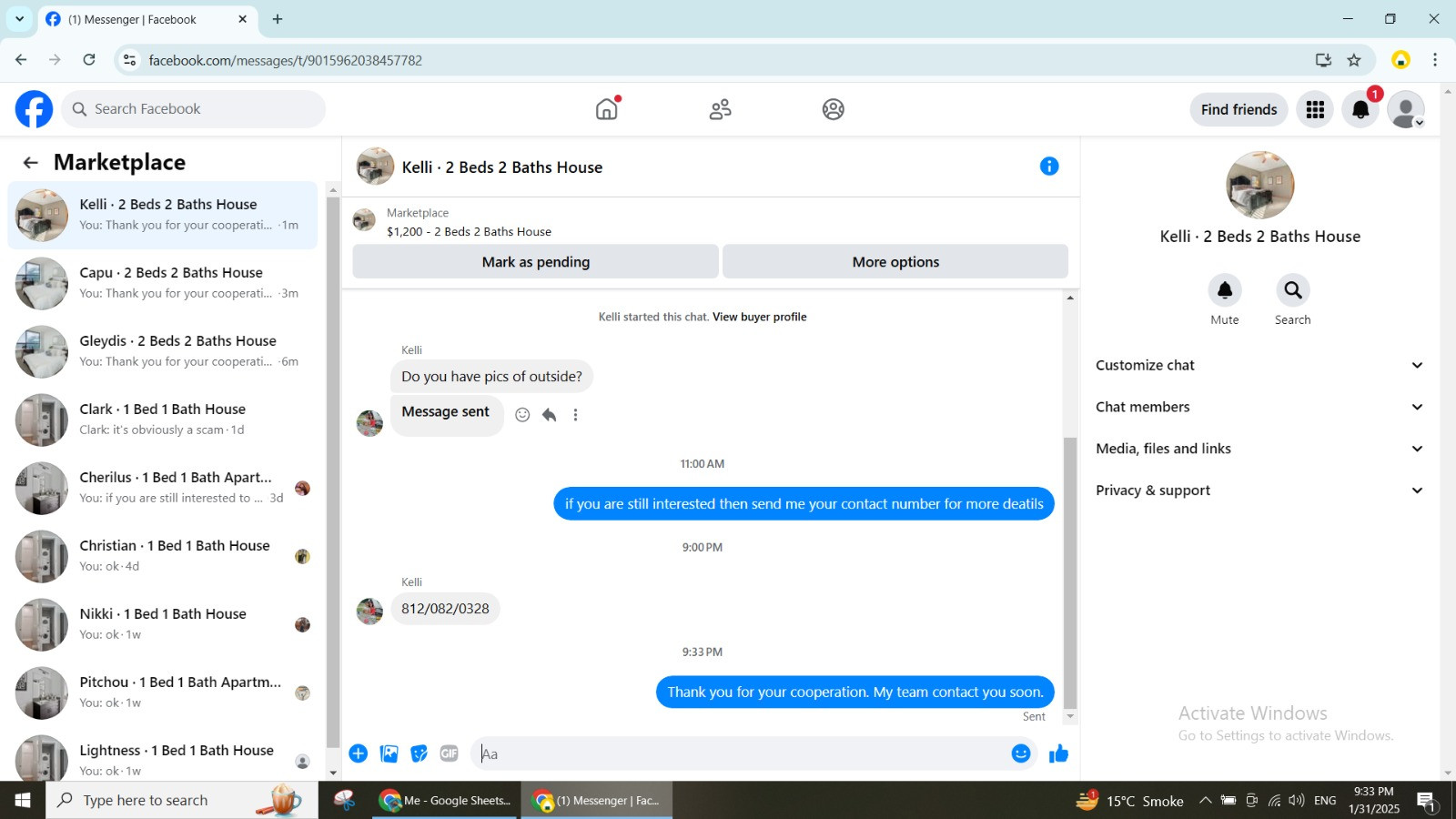The image size is (1456, 819).
Task: Open chat with Kelli 2 Beds 2 Baths House
Action: [163, 215]
